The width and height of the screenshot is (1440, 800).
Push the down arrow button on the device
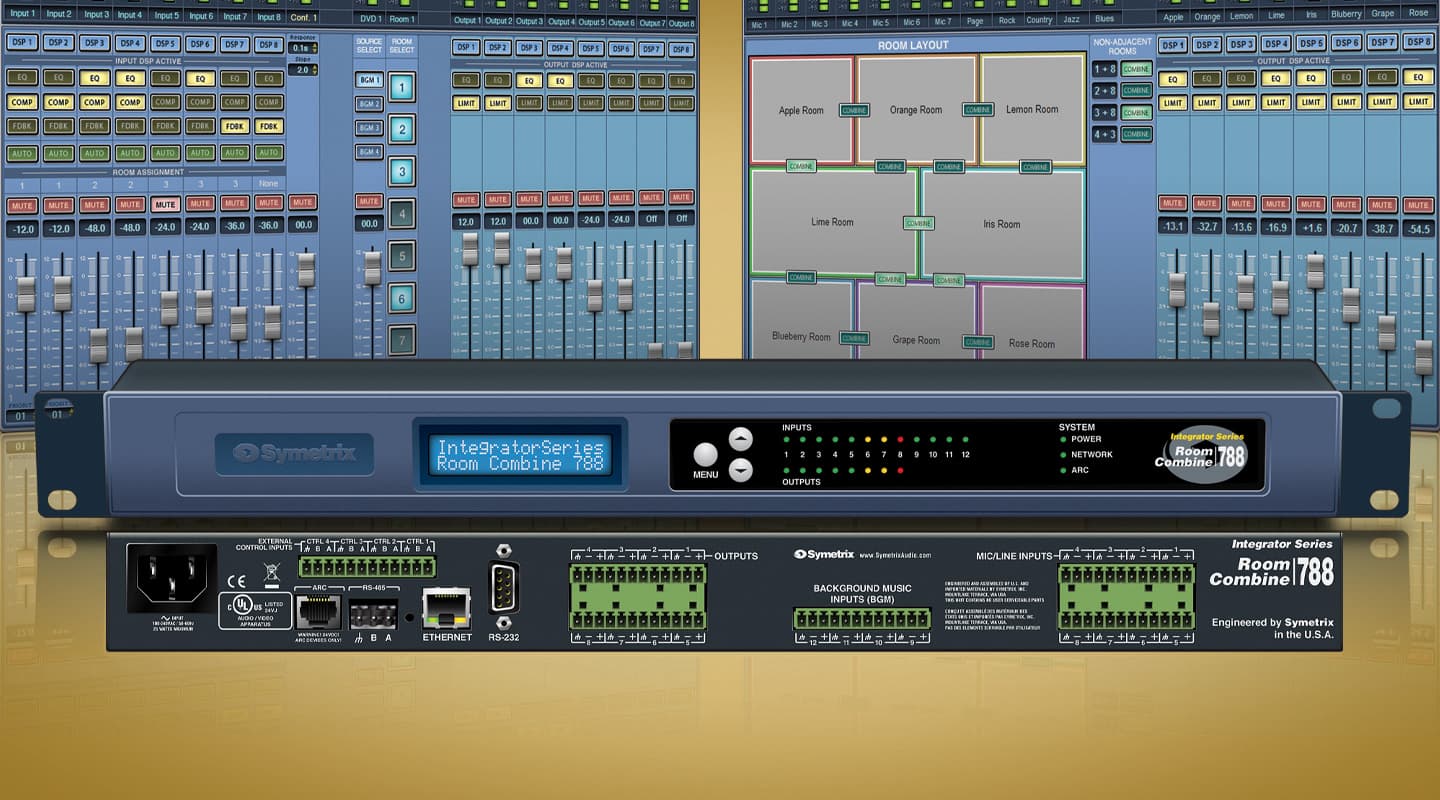pyautogui.click(x=740, y=469)
